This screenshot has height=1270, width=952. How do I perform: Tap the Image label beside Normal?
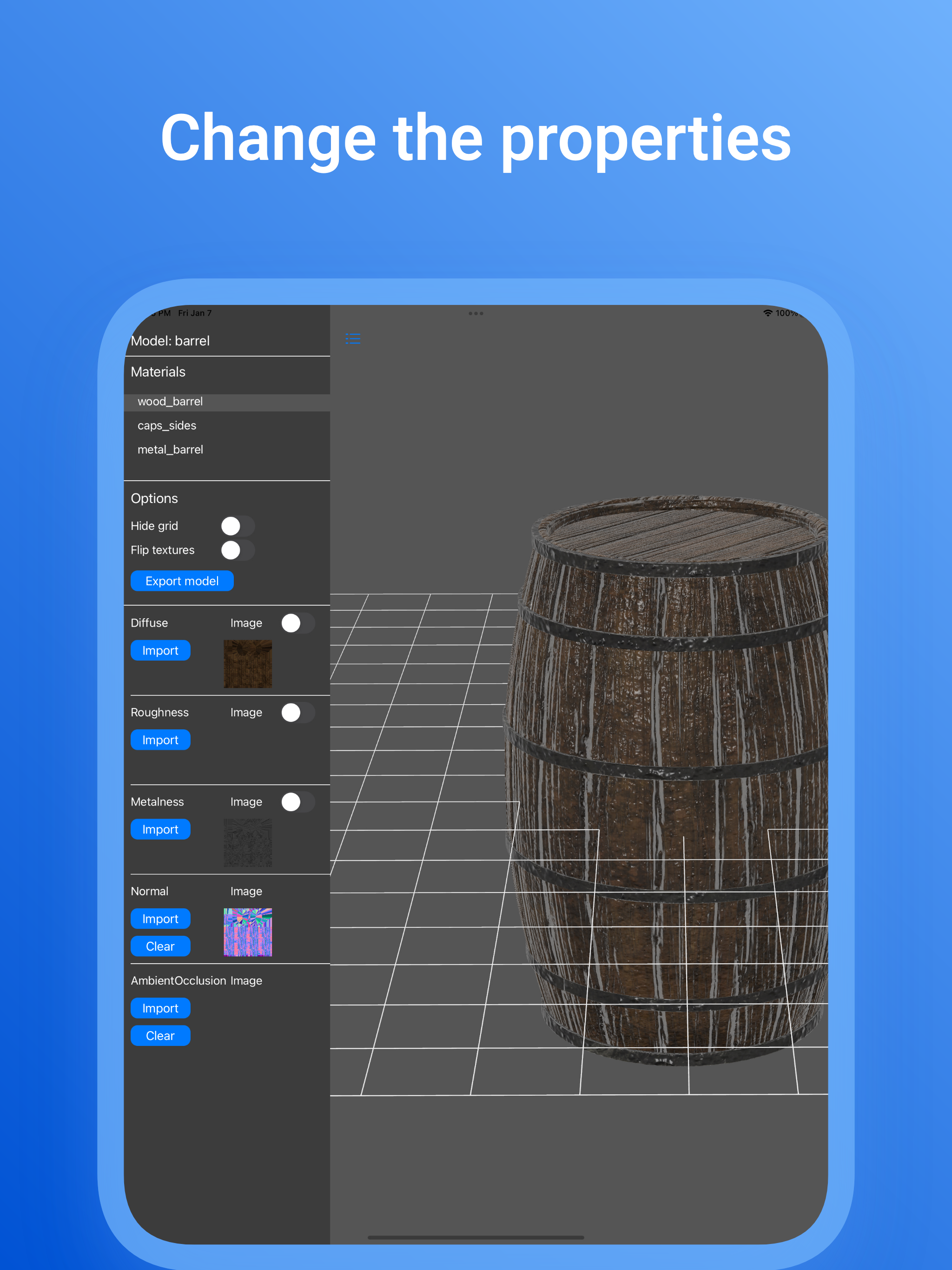pyautogui.click(x=246, y=892)
